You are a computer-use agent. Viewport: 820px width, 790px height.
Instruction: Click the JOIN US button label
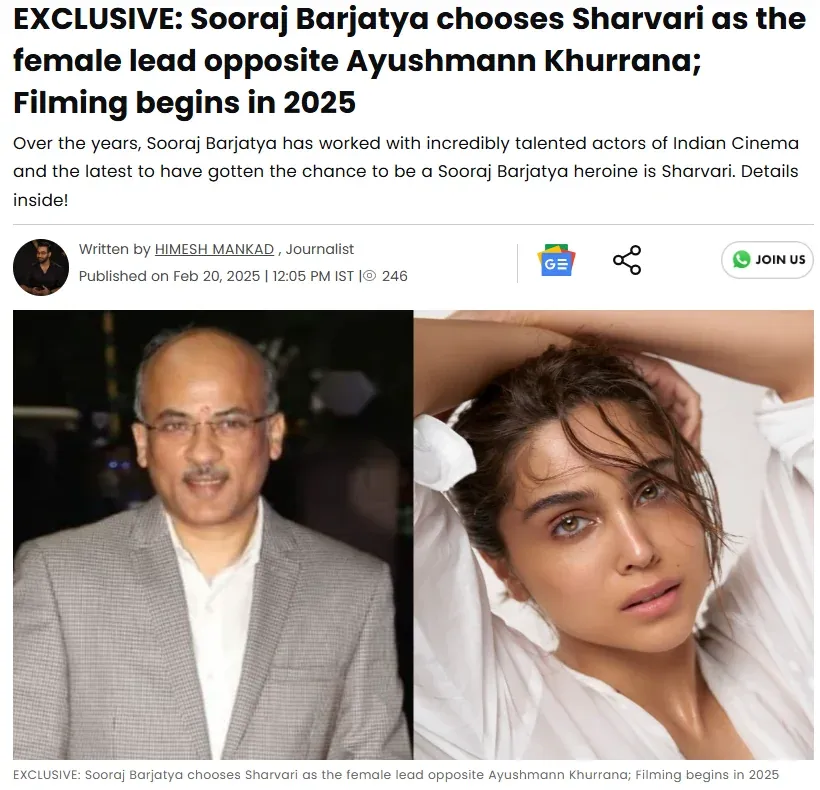tap(780, 260)
